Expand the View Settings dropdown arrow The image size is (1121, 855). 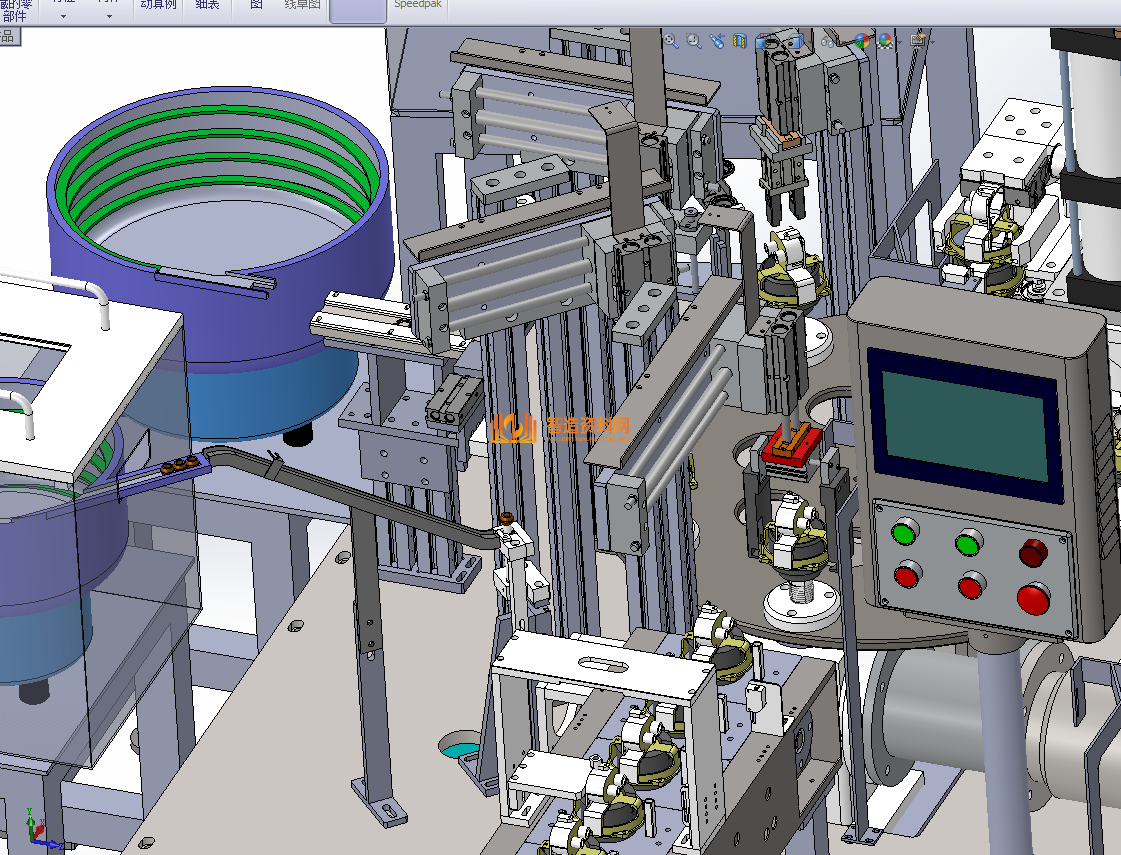(x=932, y=42)
